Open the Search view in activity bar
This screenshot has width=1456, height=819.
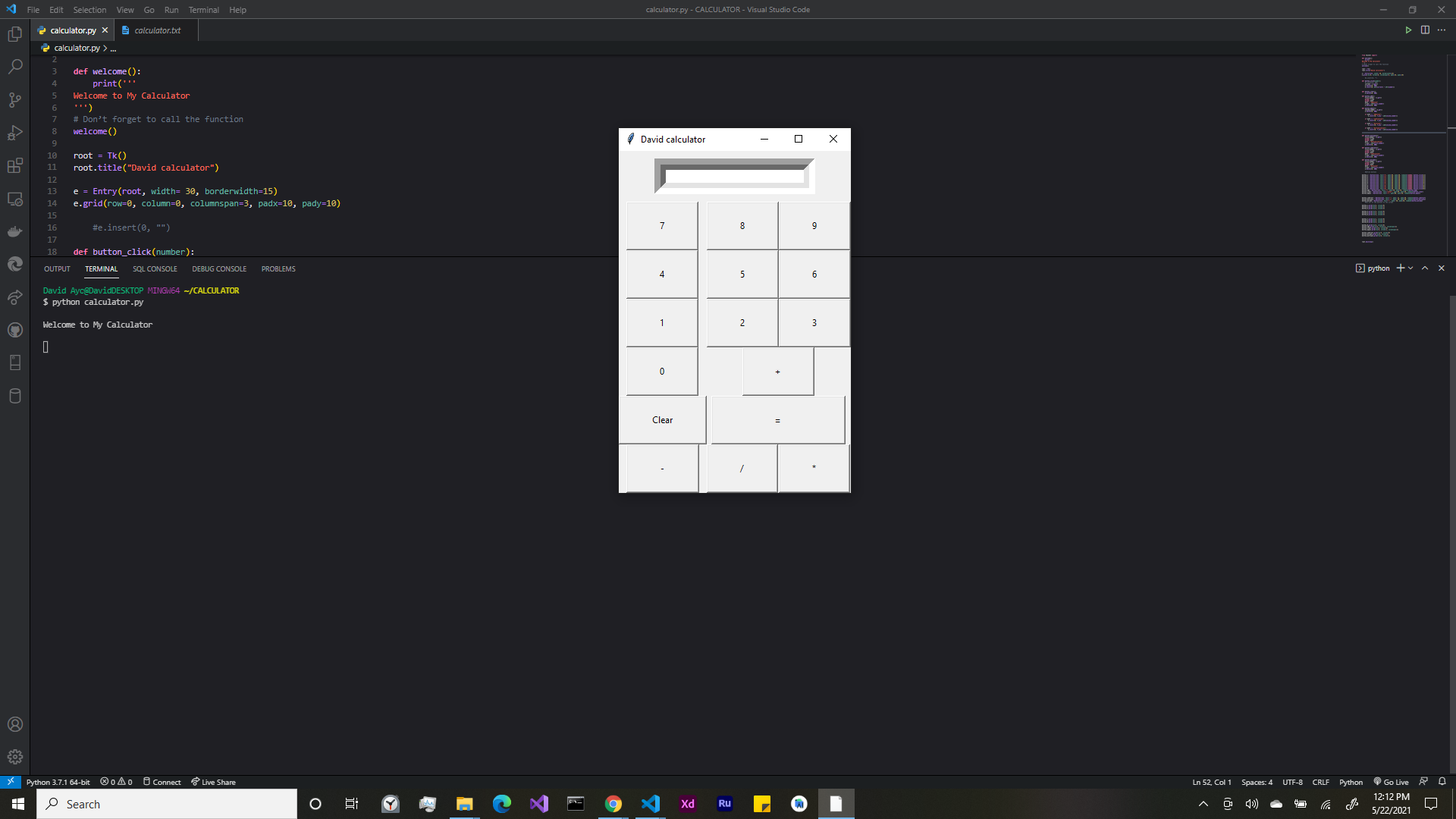[14, 67]
